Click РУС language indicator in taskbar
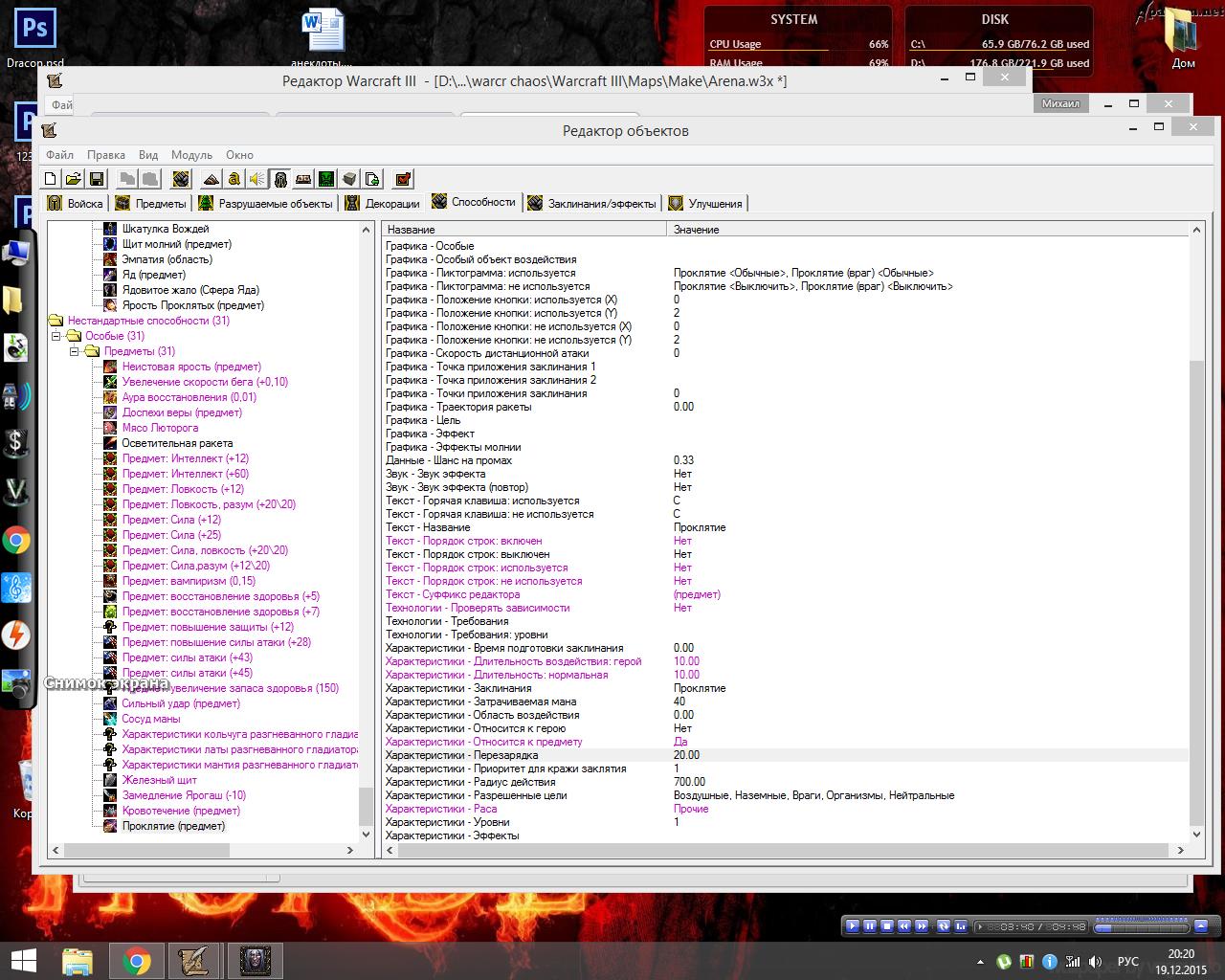The height and width of the screenshot is (980, 1225). coord(1128,961)
